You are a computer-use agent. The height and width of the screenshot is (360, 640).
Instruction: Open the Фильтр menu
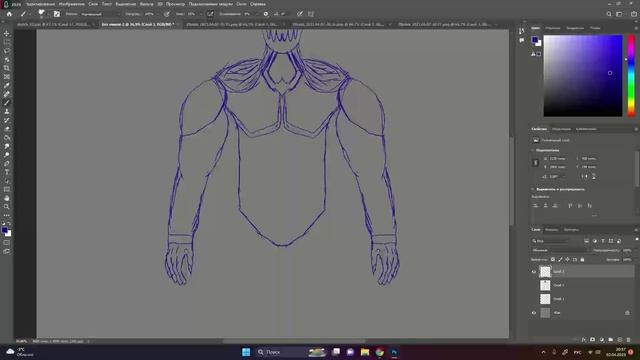pyautogui.click(x=147, y=4)
